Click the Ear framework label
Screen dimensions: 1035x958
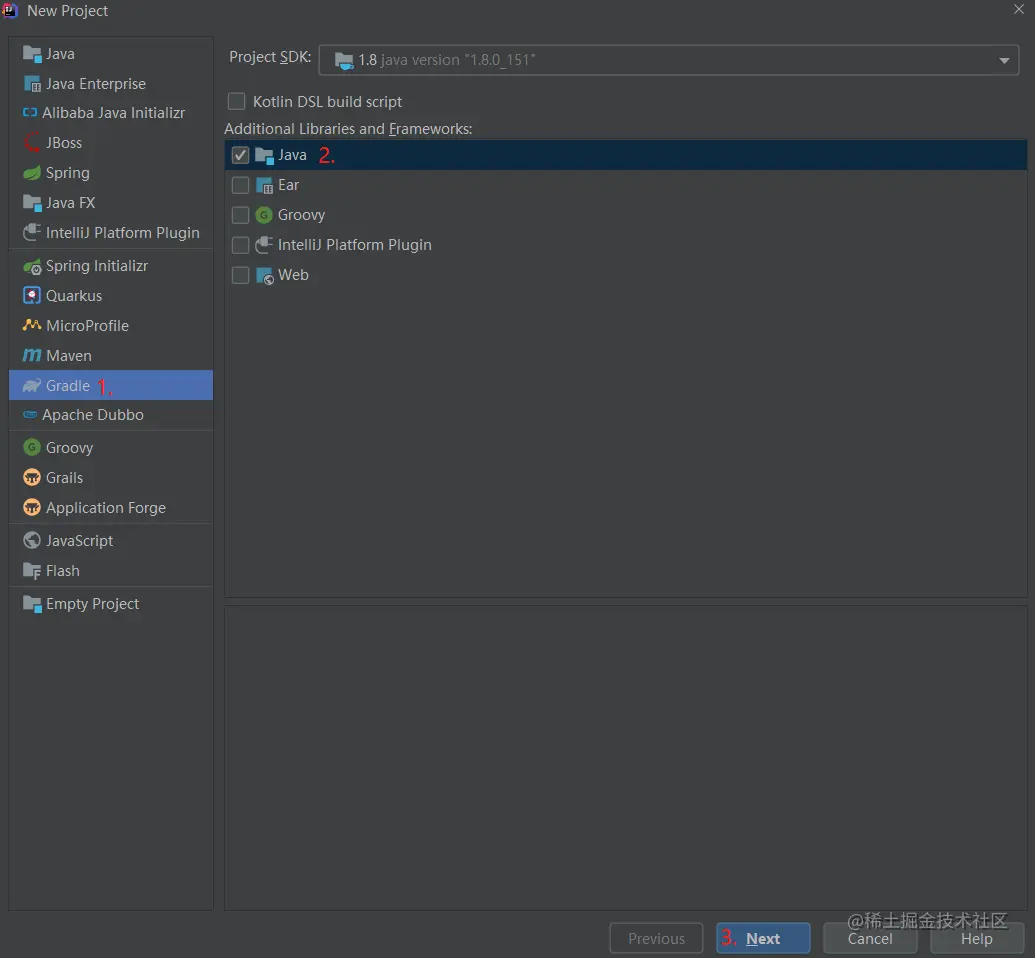point(288,185)
